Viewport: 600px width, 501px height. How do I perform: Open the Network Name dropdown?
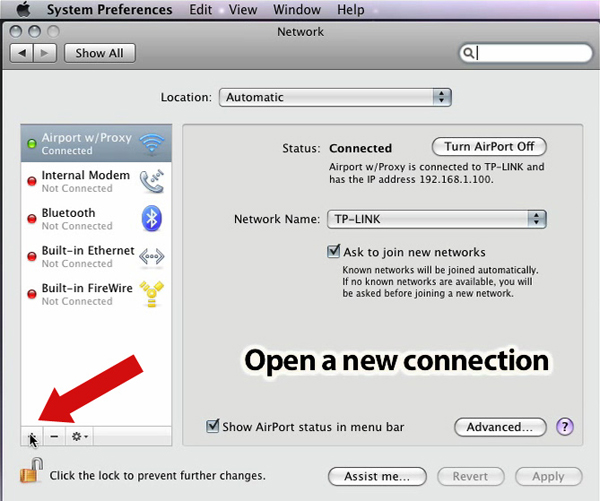tap(436, 219)
